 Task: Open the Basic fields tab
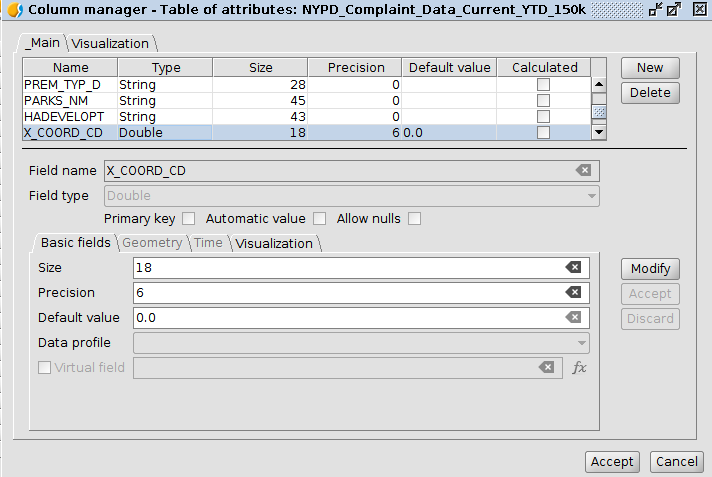click(x=75, y=243)
